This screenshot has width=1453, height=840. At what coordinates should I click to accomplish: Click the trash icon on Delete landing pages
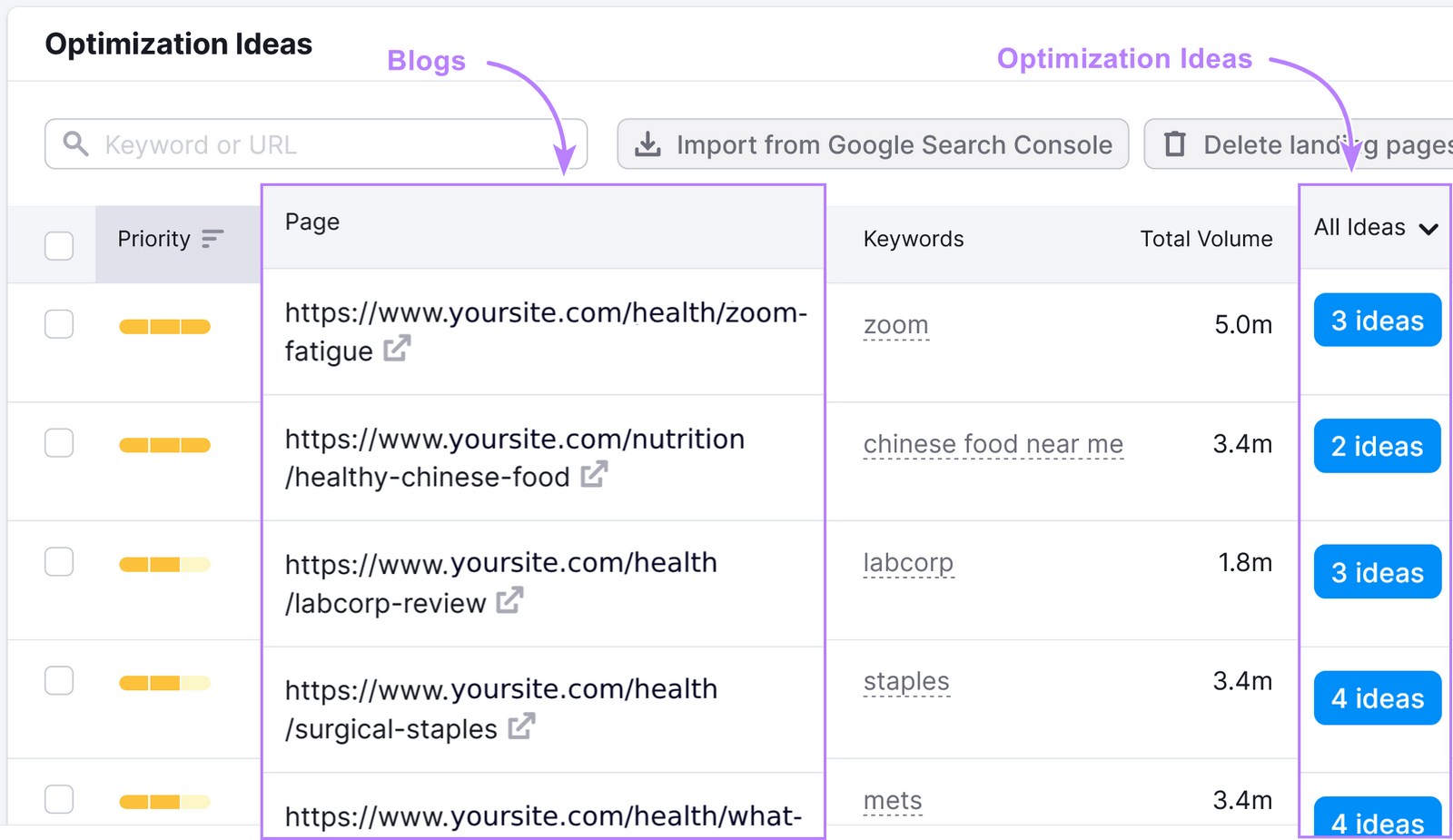[x=1175, y=143]
